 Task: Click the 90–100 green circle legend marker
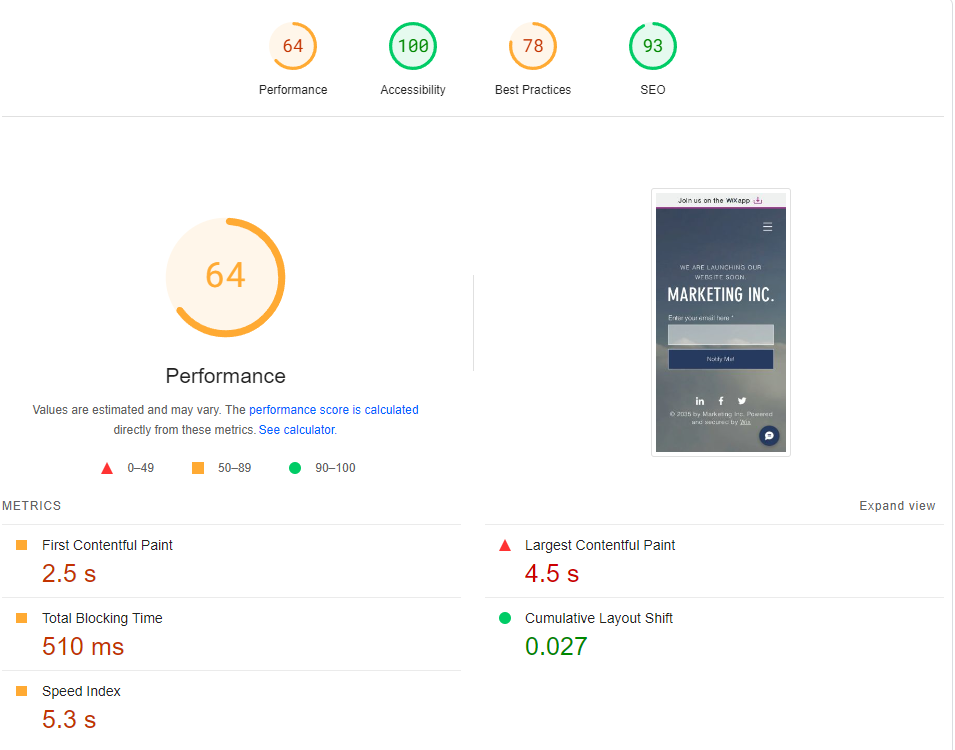click(297, 467)
